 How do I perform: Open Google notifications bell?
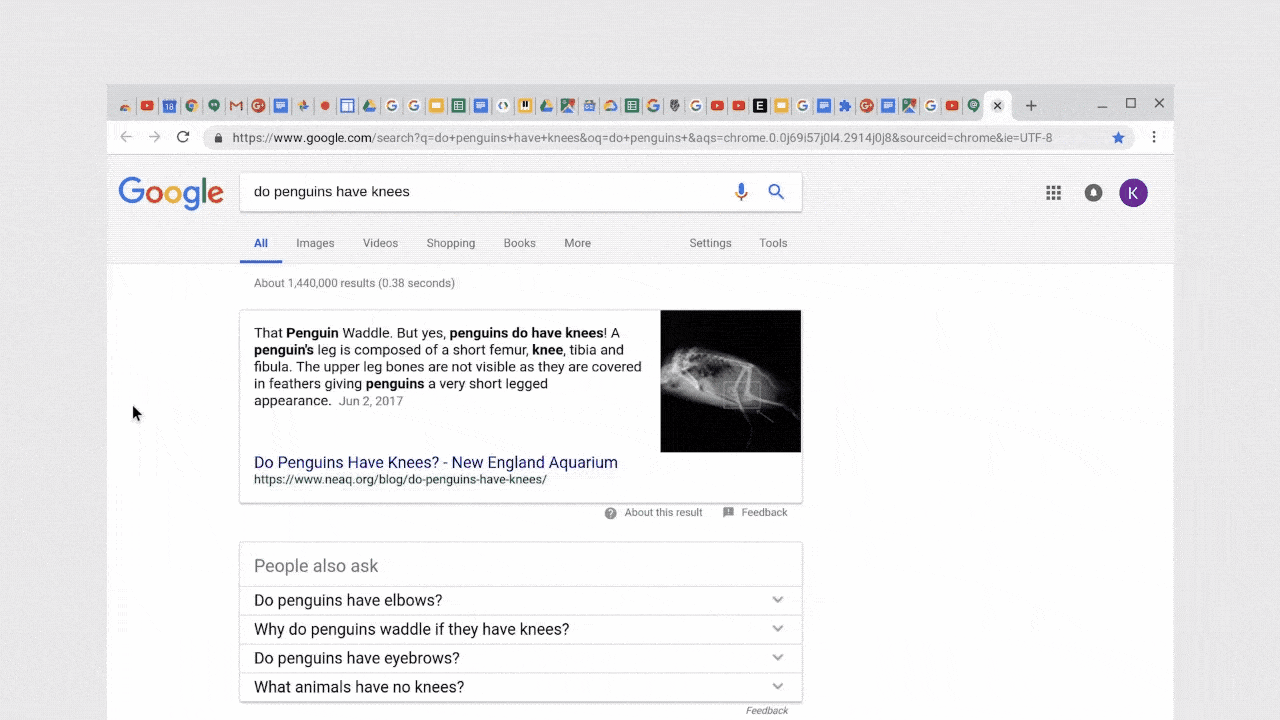tap(1093, 193)
